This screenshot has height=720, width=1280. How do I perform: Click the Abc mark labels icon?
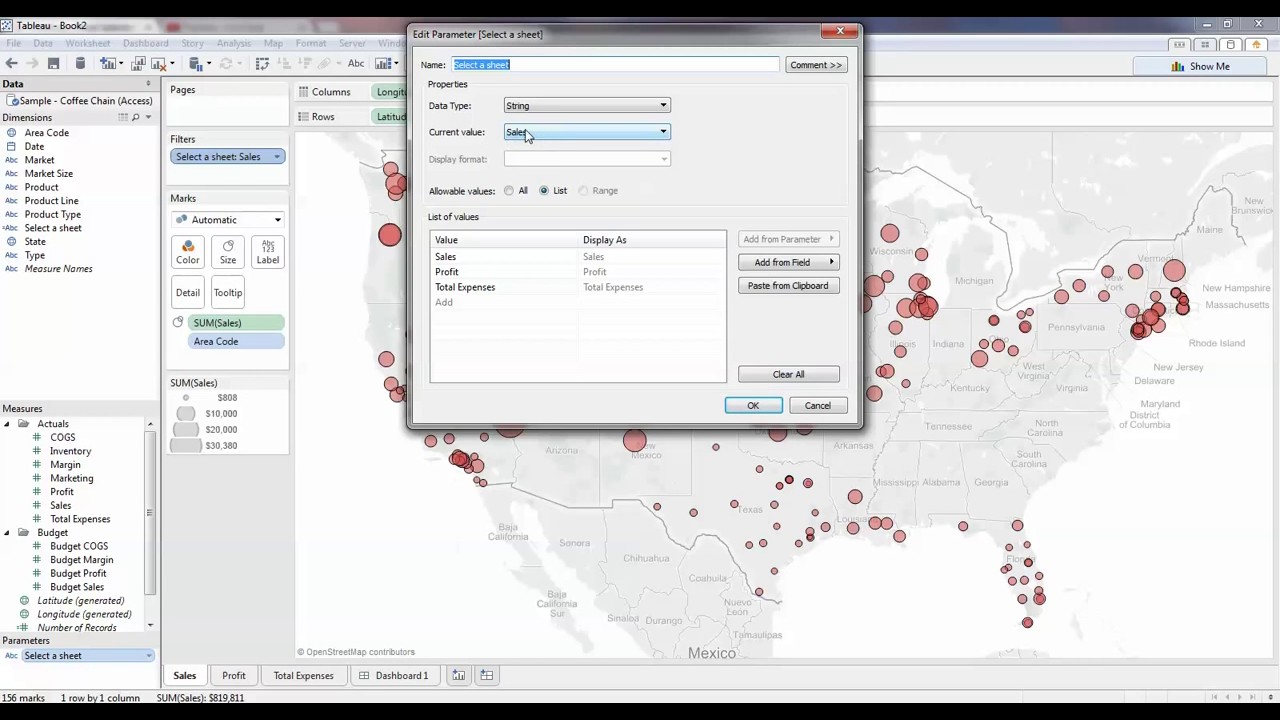tap(355, 64)
